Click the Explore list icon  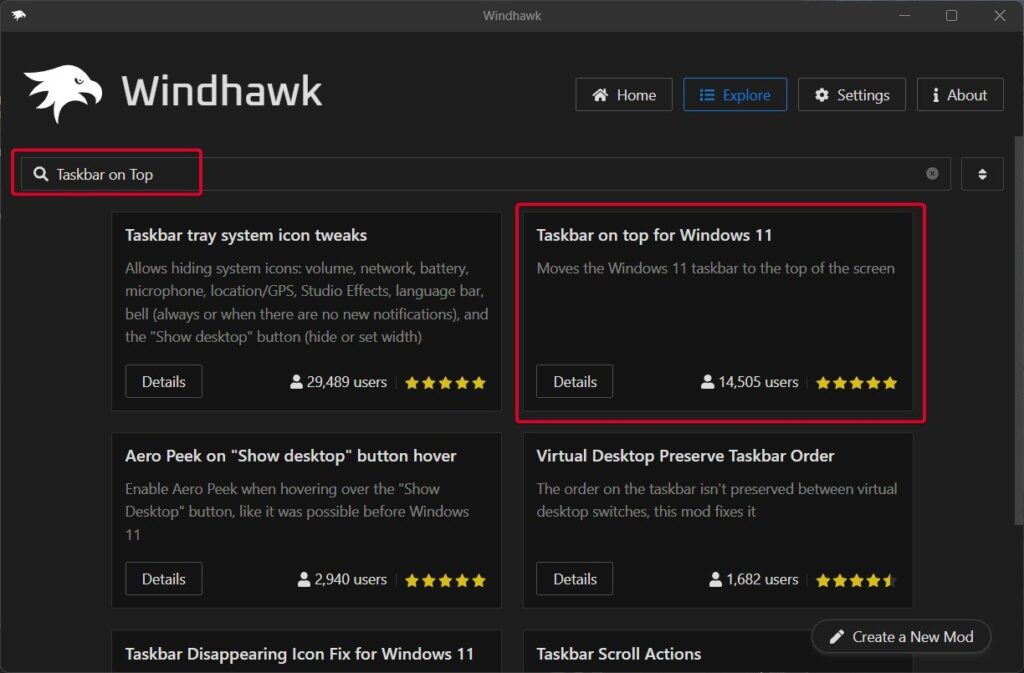(x=706, y=94)
